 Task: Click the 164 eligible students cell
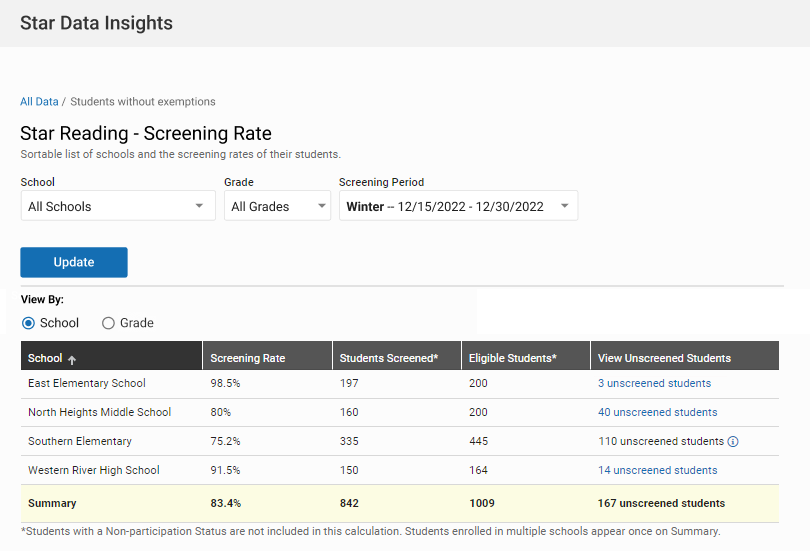478,470
